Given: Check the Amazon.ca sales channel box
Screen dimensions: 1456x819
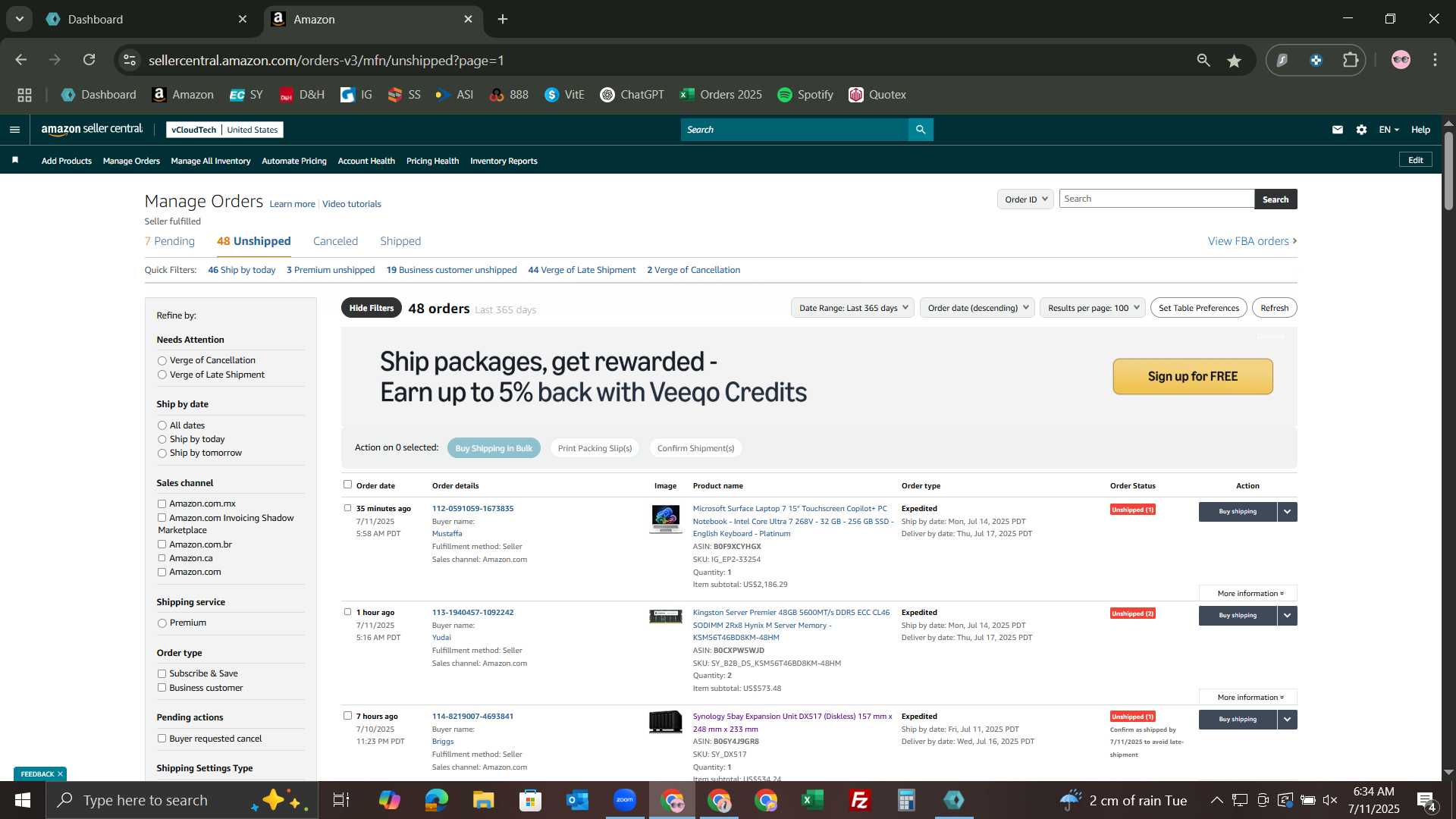Looking at the screenshot, I should [162, 558].
